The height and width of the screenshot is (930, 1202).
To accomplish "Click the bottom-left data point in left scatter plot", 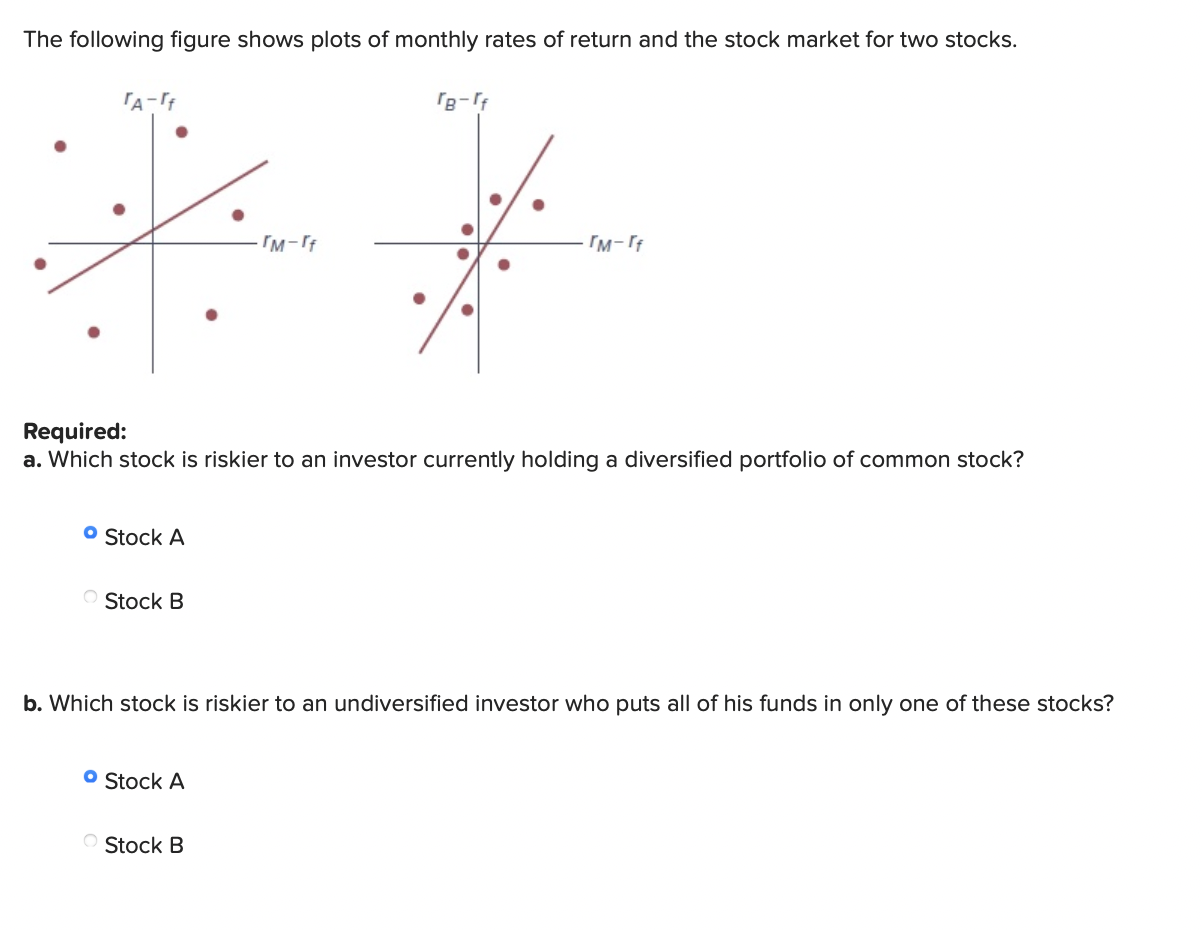I will click(x=93, y=331).
